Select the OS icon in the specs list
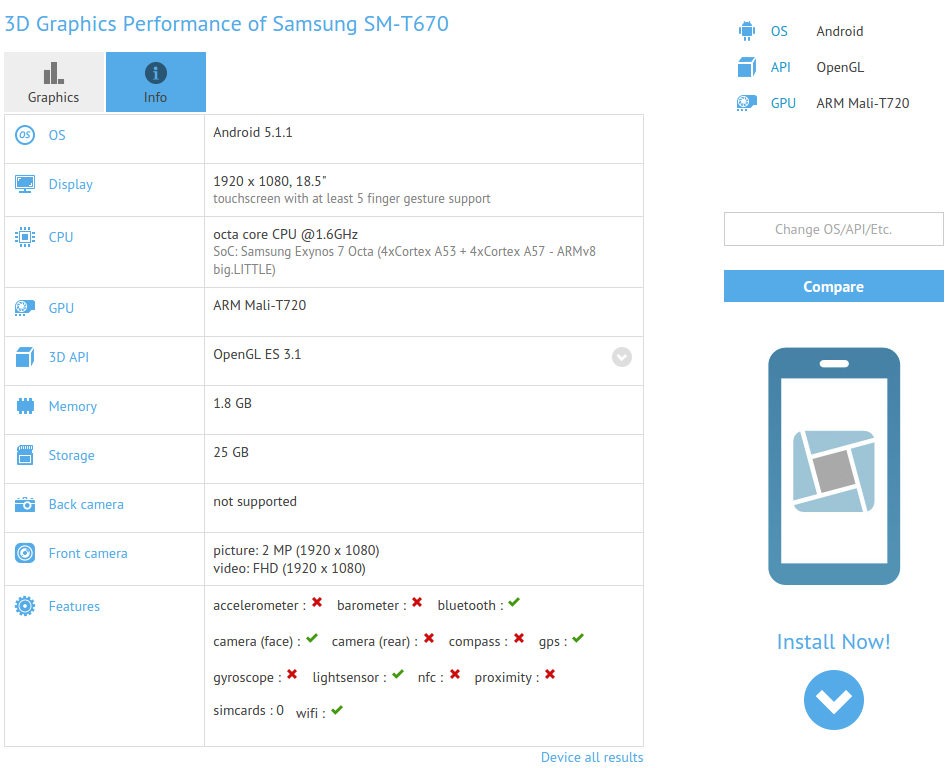952x768 pixels. tap(25, 134)
